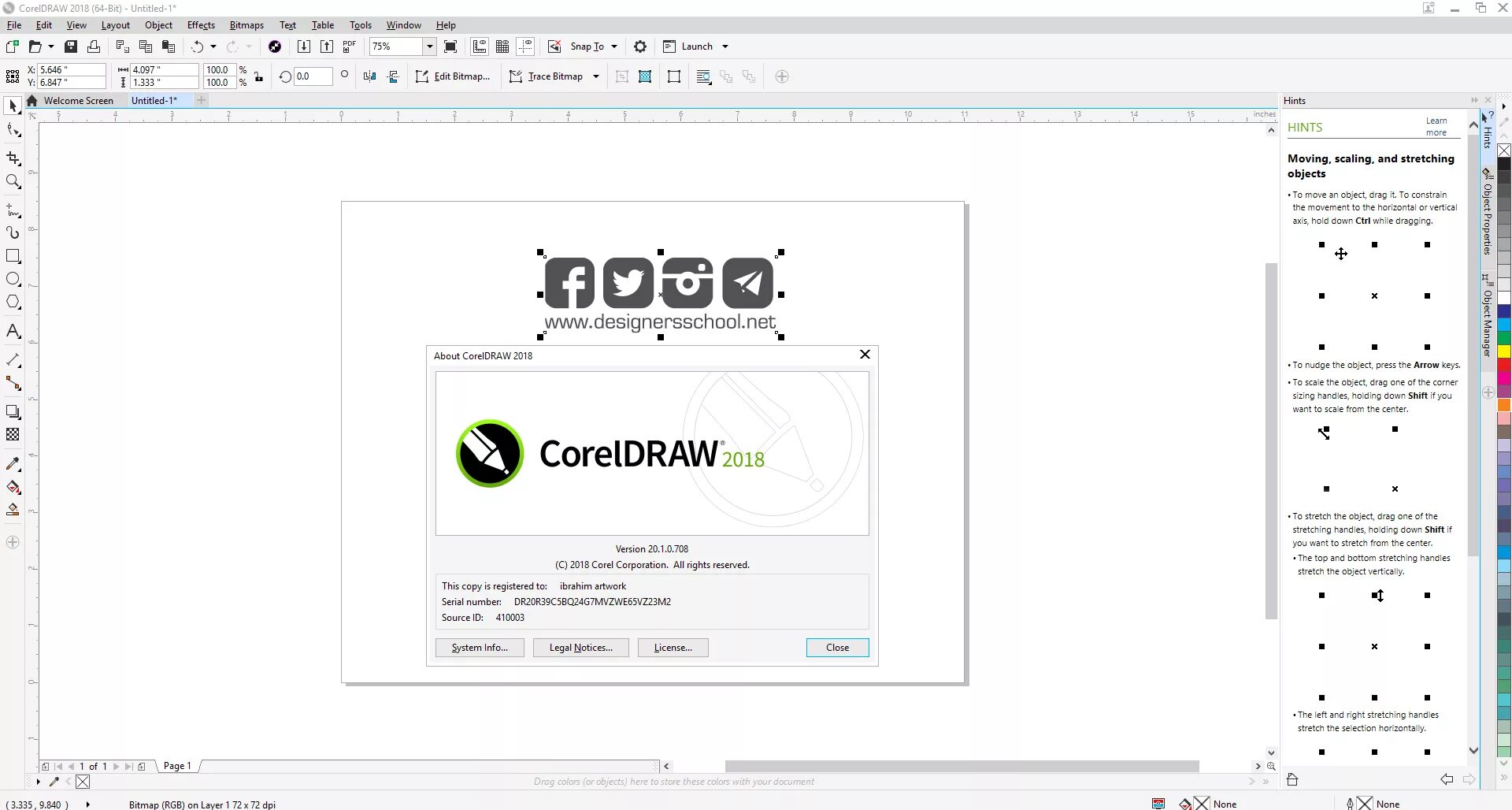Toggle the Show guidelines button

[525, 46]
